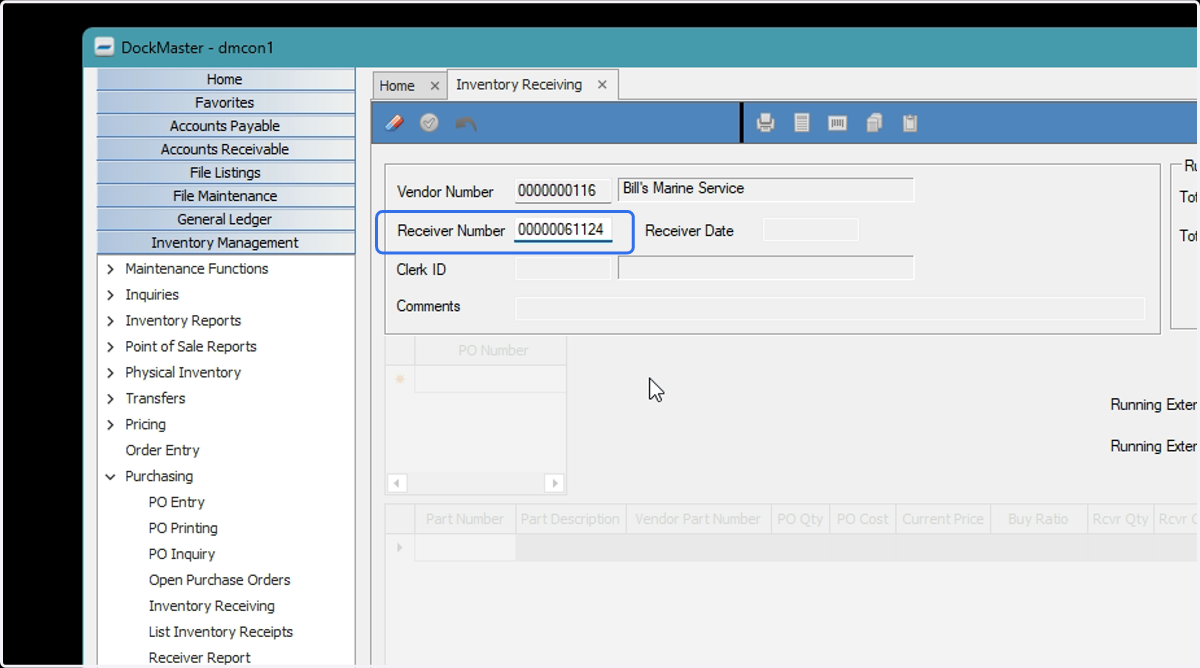Click the barcode label icon

(838, 123)
